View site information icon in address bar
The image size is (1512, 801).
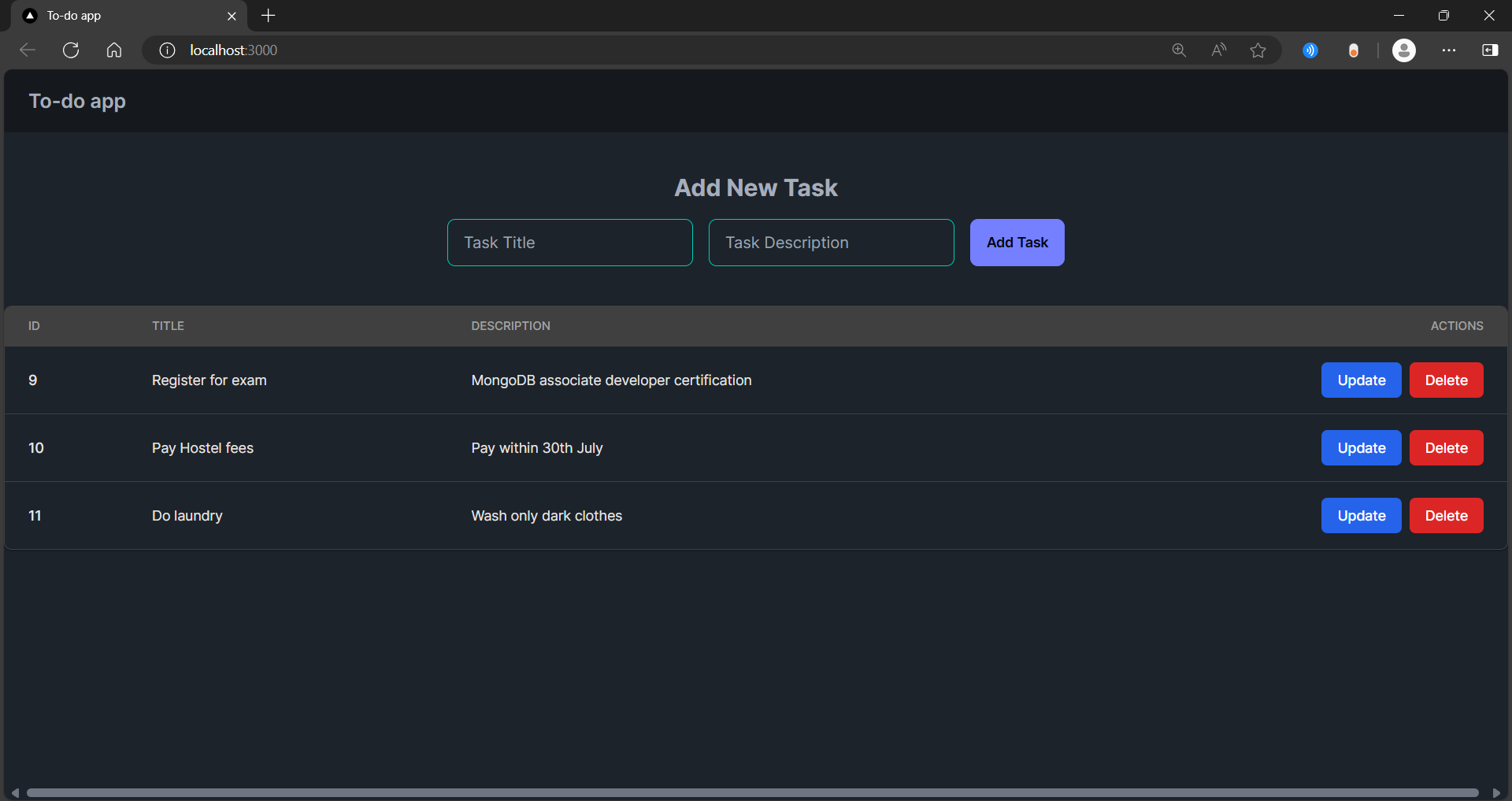coord(167,50)
